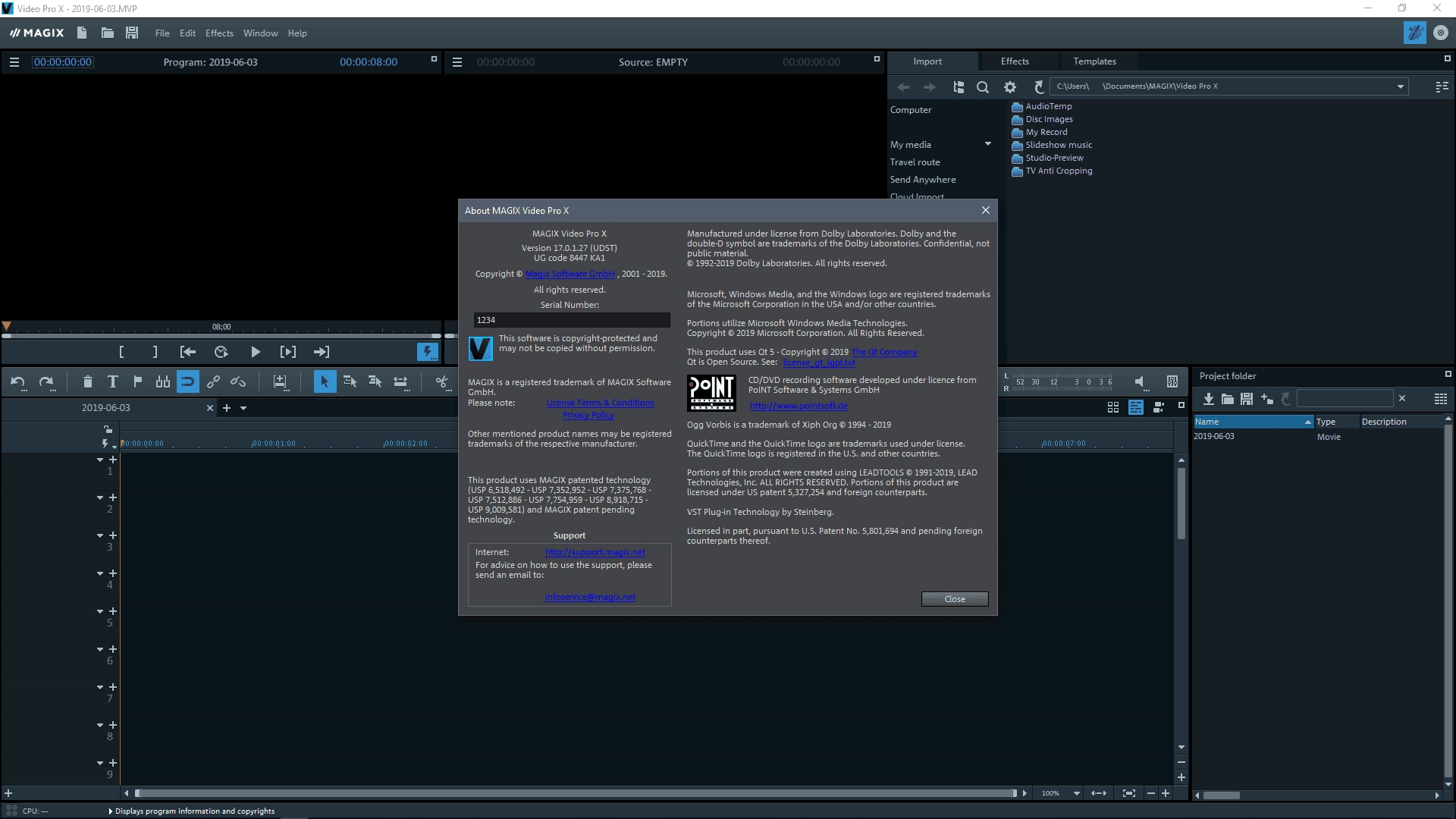1456x819 pixels.
Task: Set a marker with the flag icon
Action: coord(137,382)
